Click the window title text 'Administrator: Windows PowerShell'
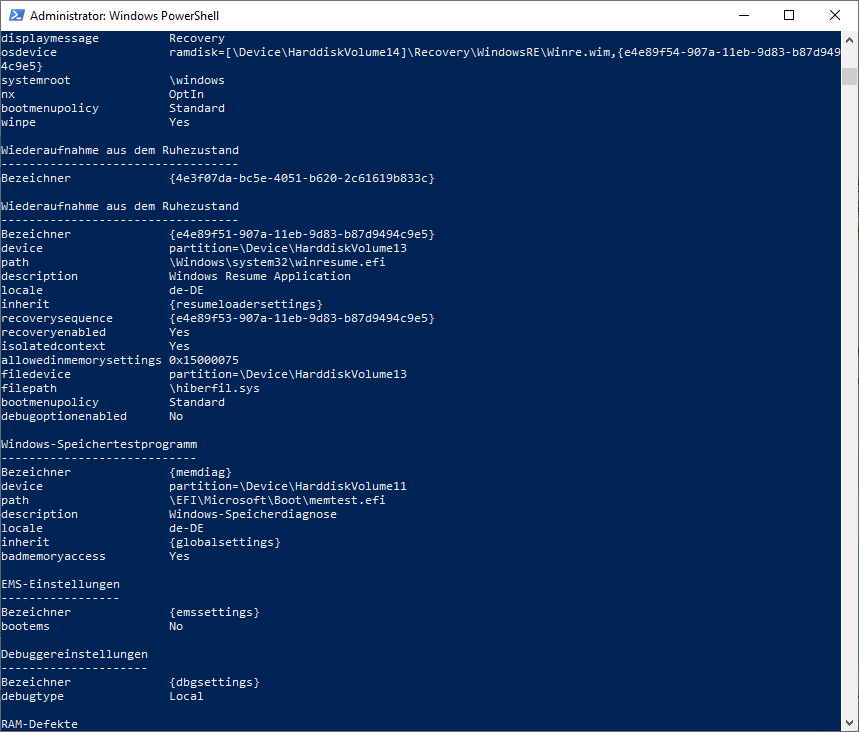The width and height of the screenshot is (859, 732). click(x=125, y=16)
